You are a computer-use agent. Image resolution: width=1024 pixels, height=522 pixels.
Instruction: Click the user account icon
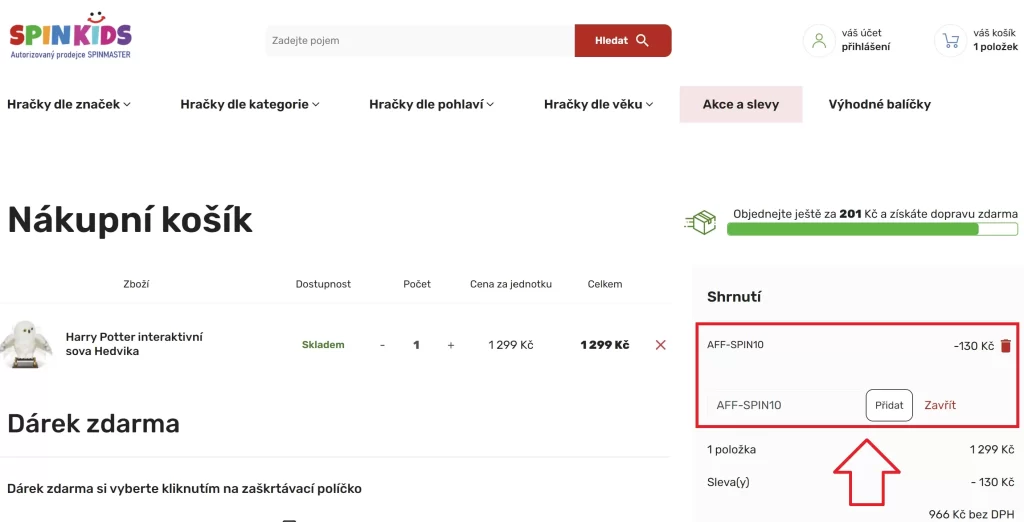coord(819,41)
